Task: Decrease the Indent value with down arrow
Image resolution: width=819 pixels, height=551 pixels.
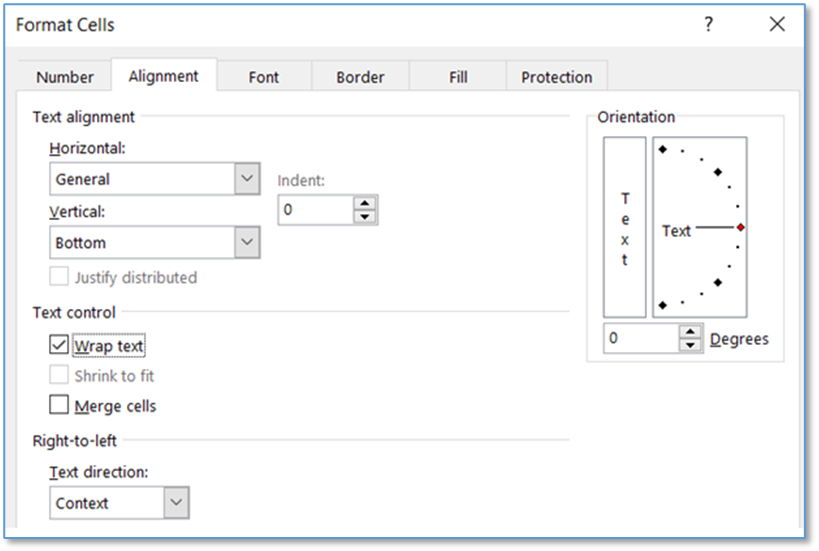Action: [365, 216]
